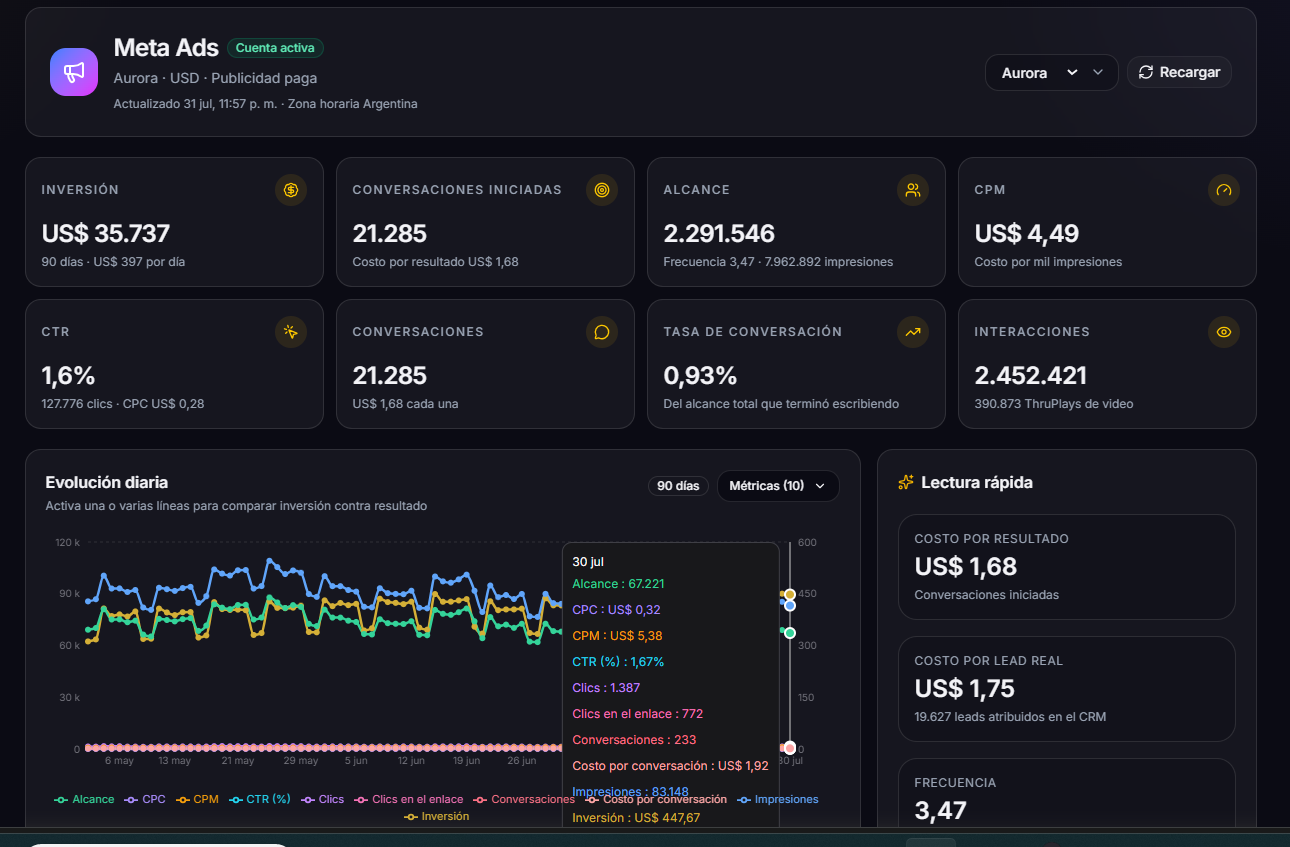Click the '19.627 leads atribuidos en el CRM' text
Image resolution: width=1290 pixels, height=847 pixels.
1010,716
